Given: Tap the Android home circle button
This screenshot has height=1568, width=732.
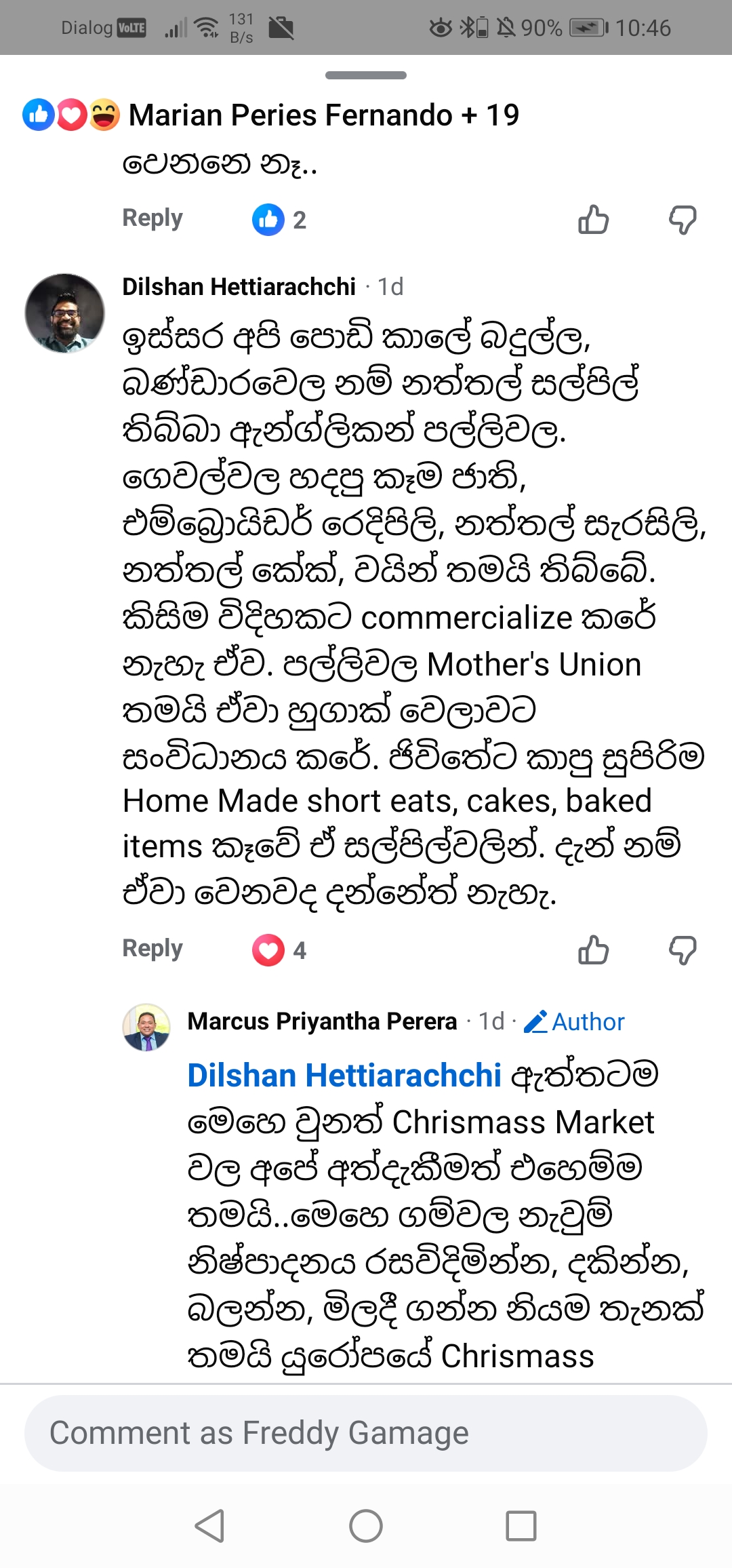Looking at the screenshot, I should tap(366, 1526).
